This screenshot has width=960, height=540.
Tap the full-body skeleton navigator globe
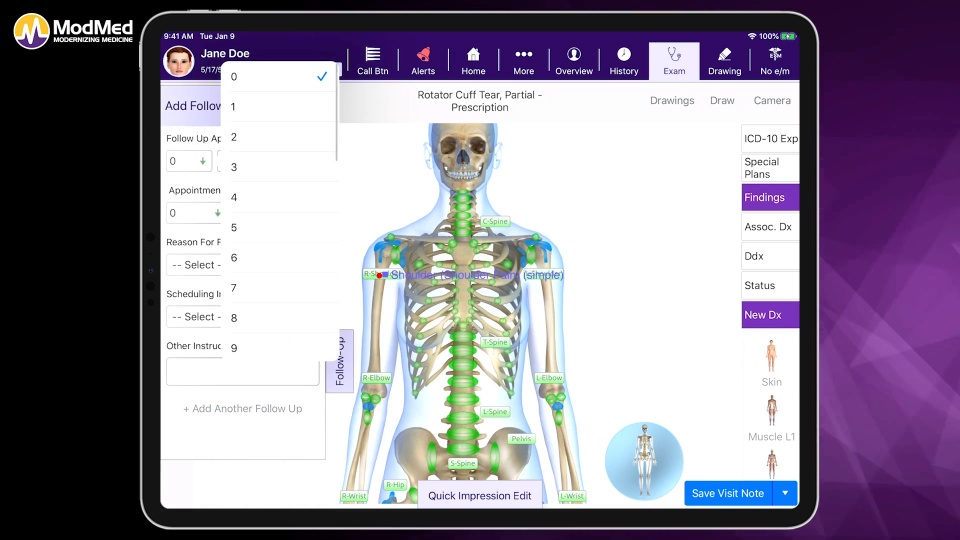[x=644, y=460]
